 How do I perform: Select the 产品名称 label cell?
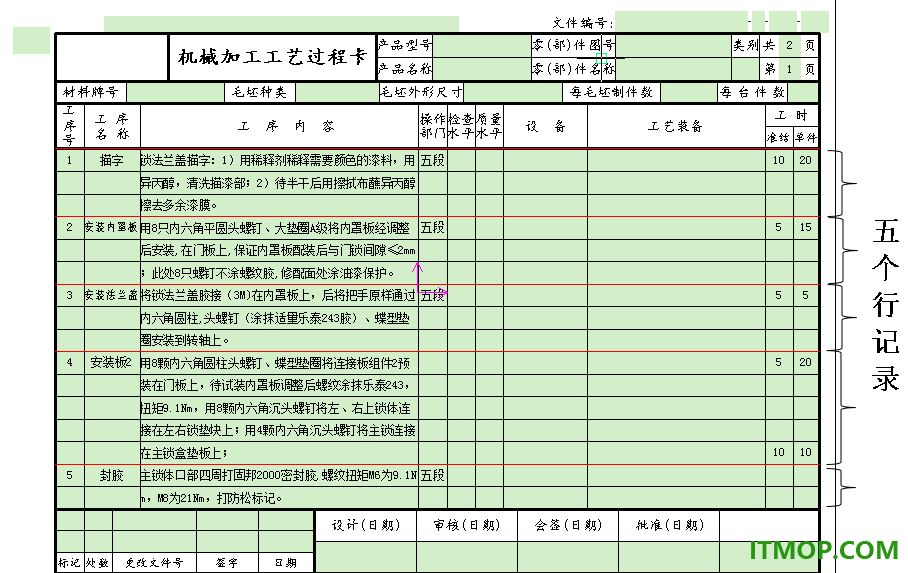coord(404,69)
